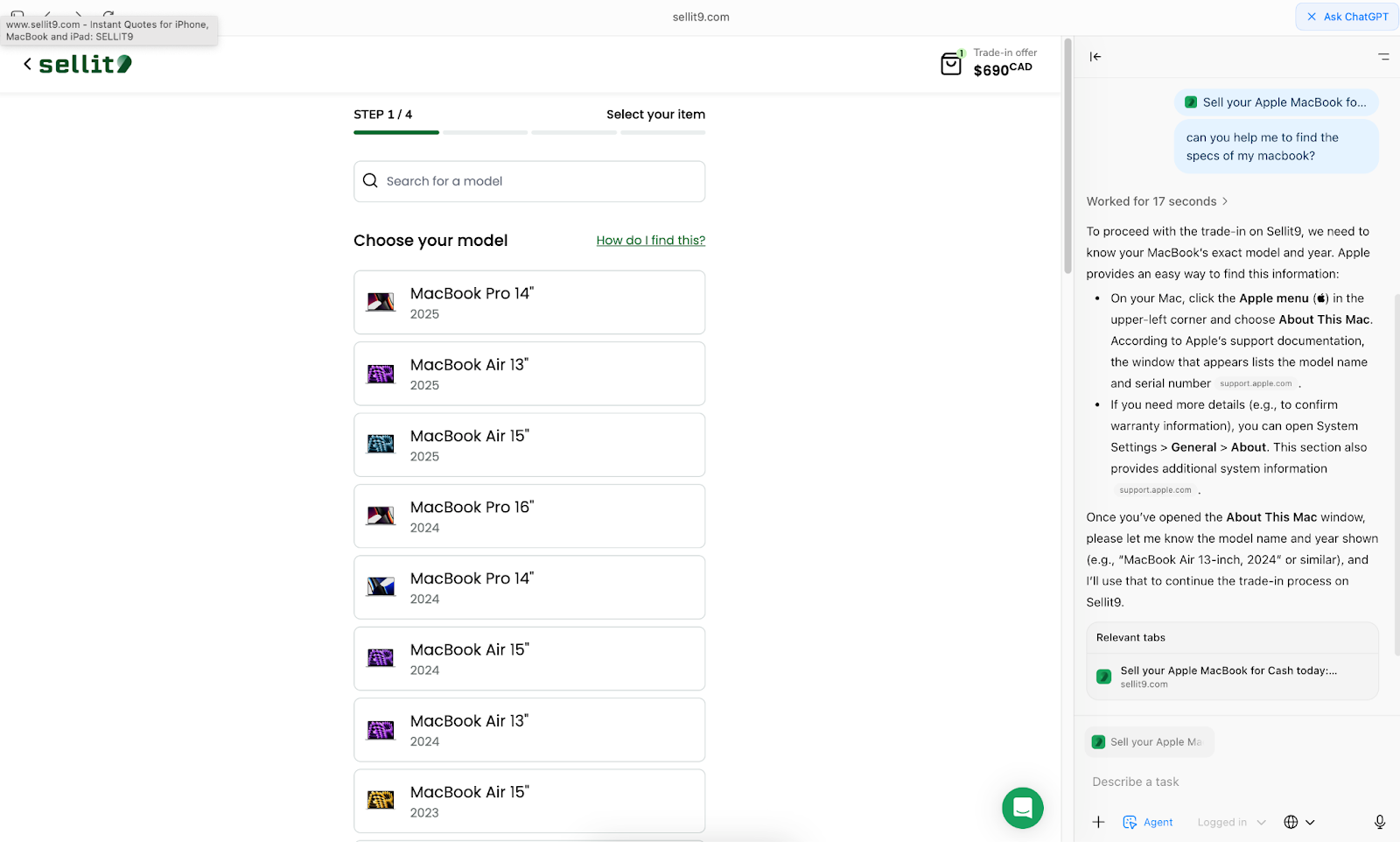Click the plus attachment icon in chat

click(1099, 822)
